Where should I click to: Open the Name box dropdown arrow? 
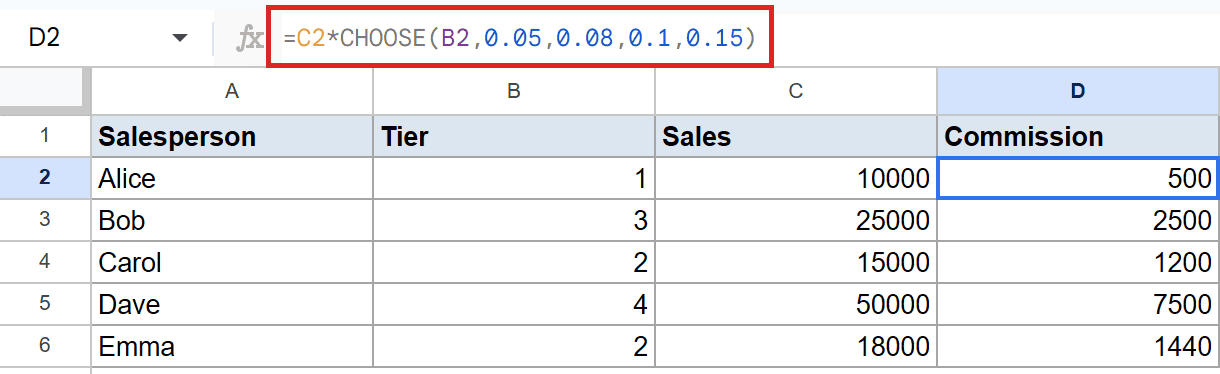(180, 38)
